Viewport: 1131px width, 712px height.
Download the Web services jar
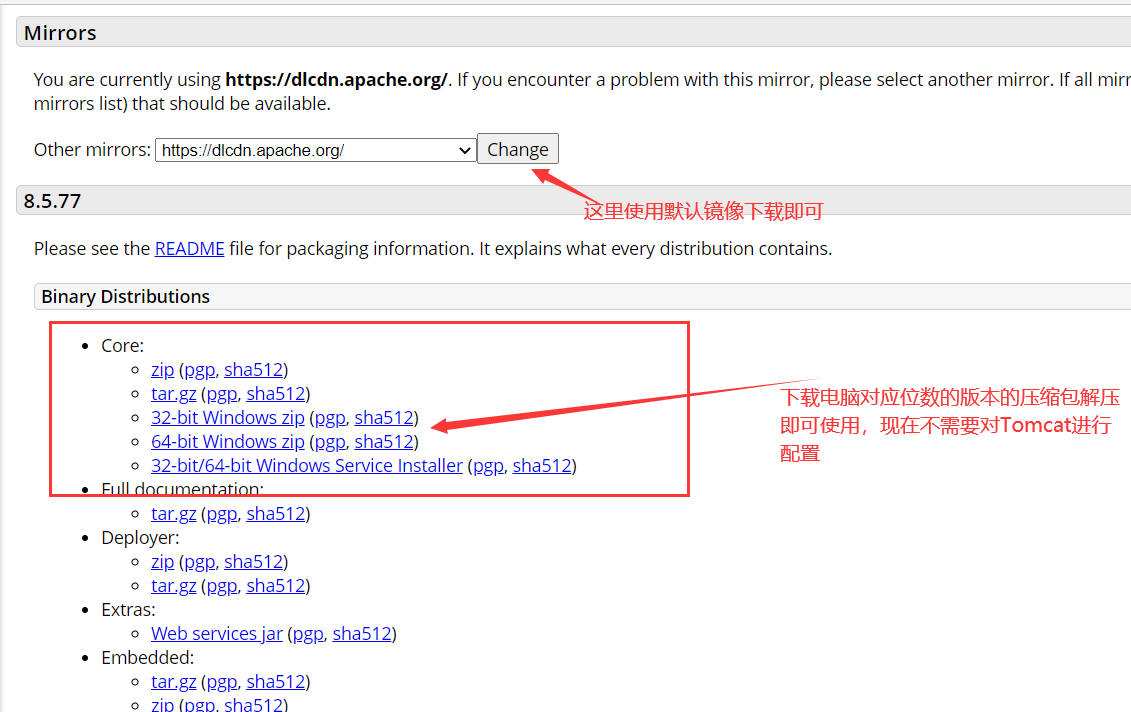216,634
